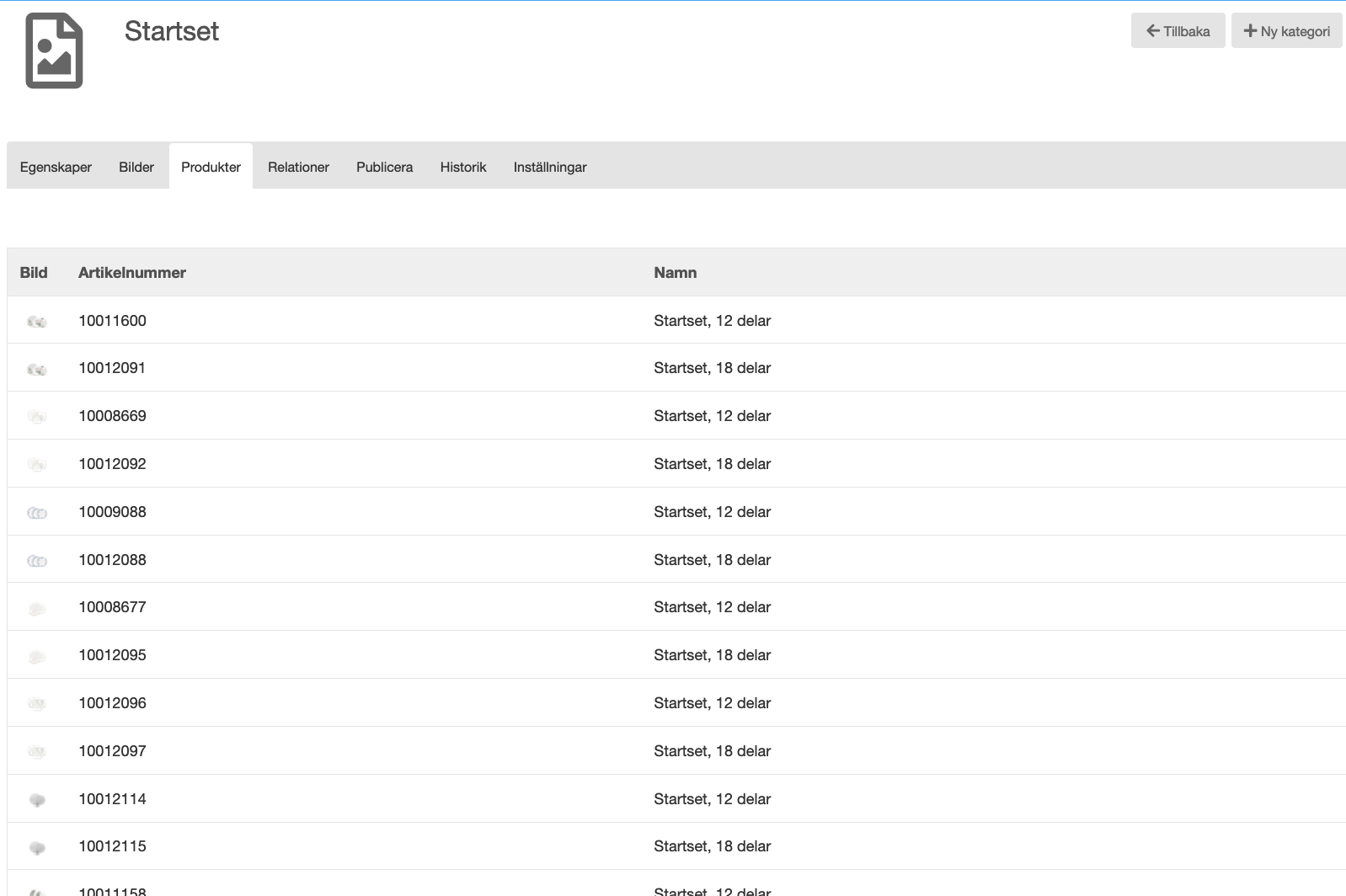The width and height of the screenshot is (1346, 896).
Task: Switch to the Publicera tab
Action: point(384,167)
